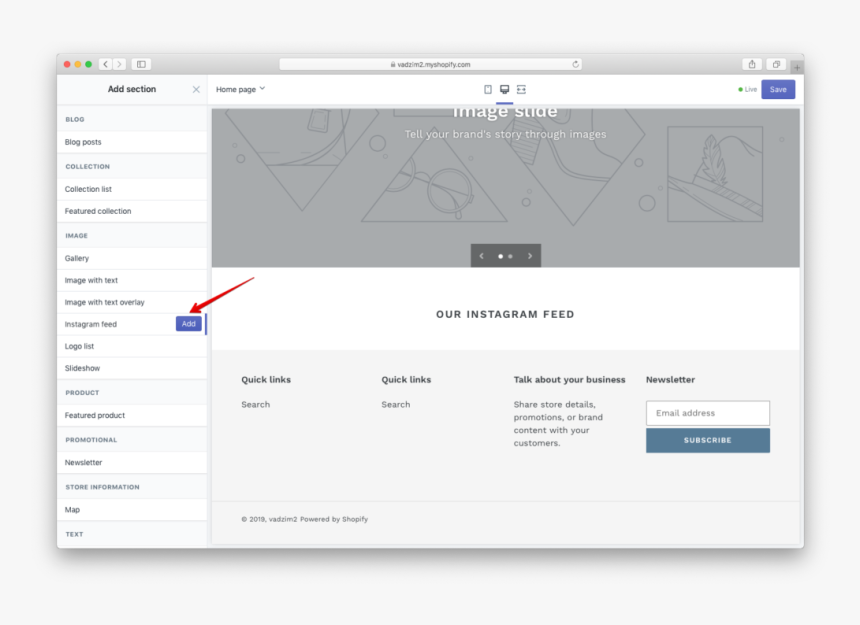
Task: Go to next slide arrow
Action: pos(530,256)
